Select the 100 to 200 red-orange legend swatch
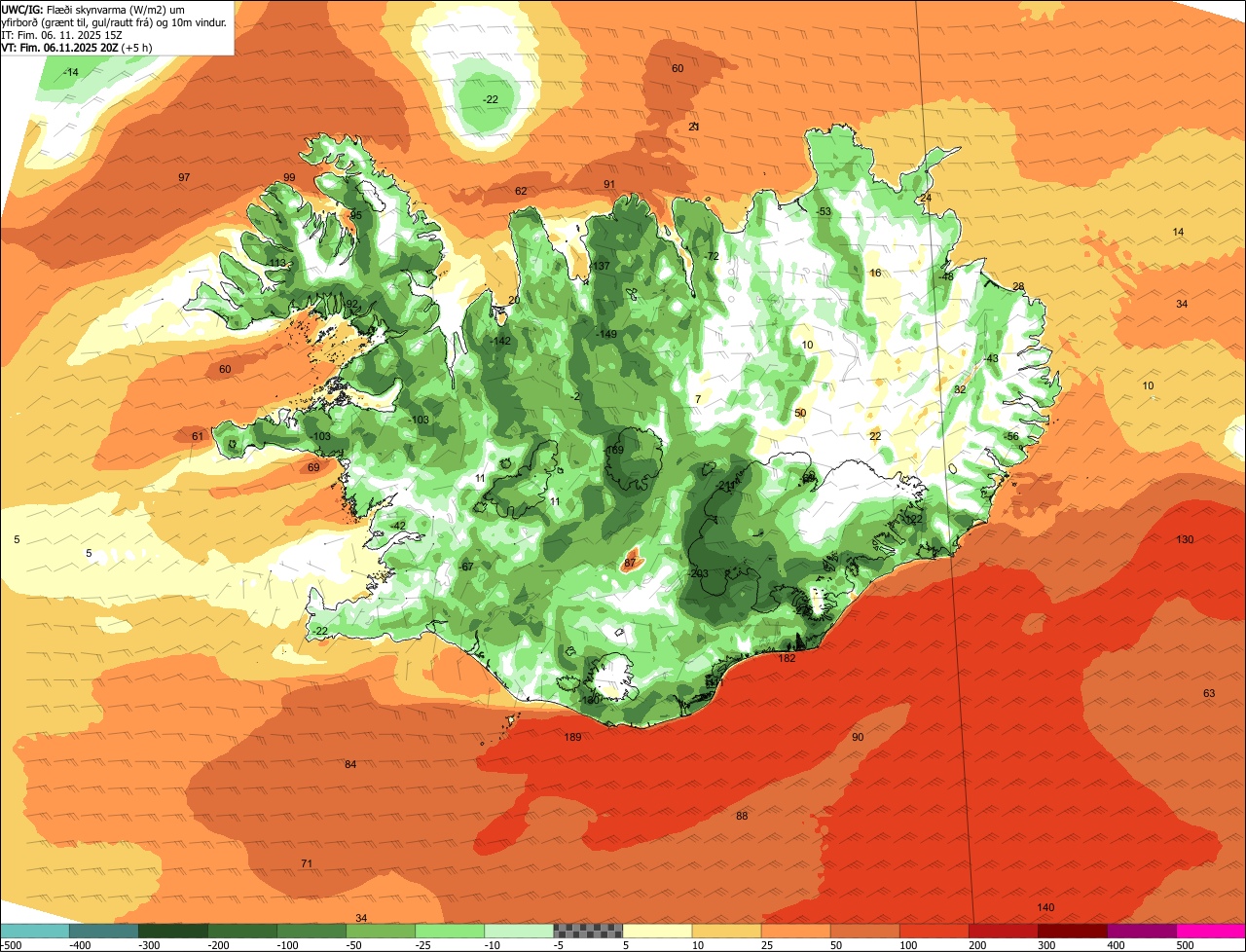Image resolution: width=1246 pixels, height=952 pixels. (x=934, y=931)
